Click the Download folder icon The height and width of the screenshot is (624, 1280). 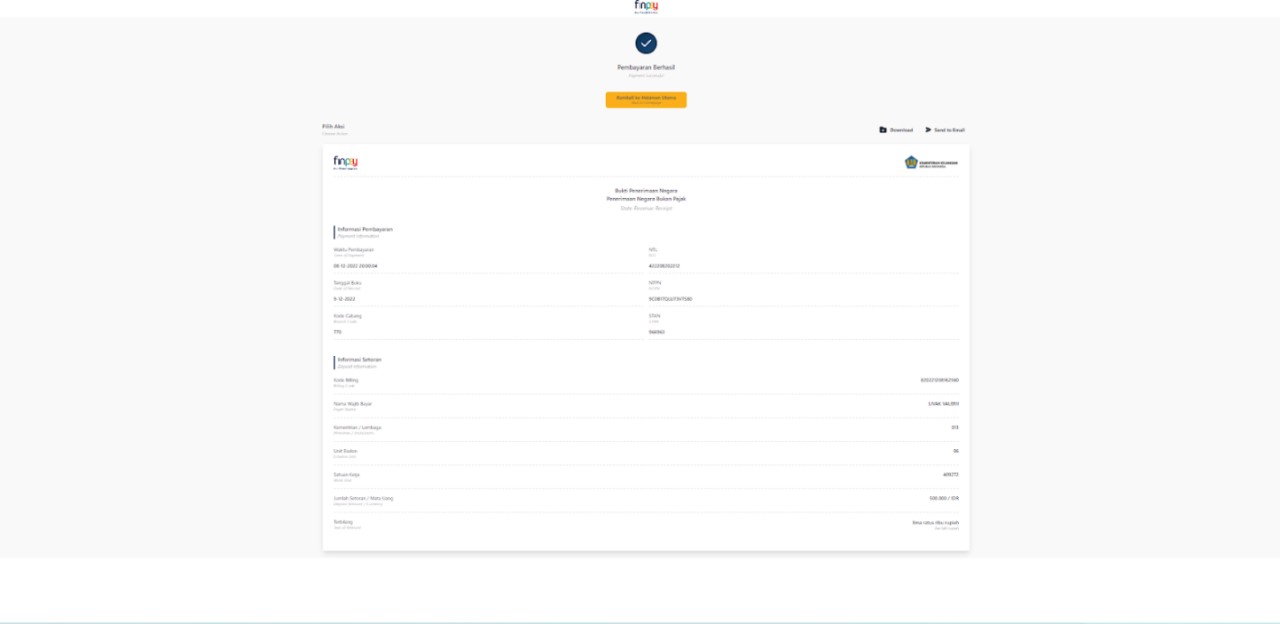[x=883, y=130]
